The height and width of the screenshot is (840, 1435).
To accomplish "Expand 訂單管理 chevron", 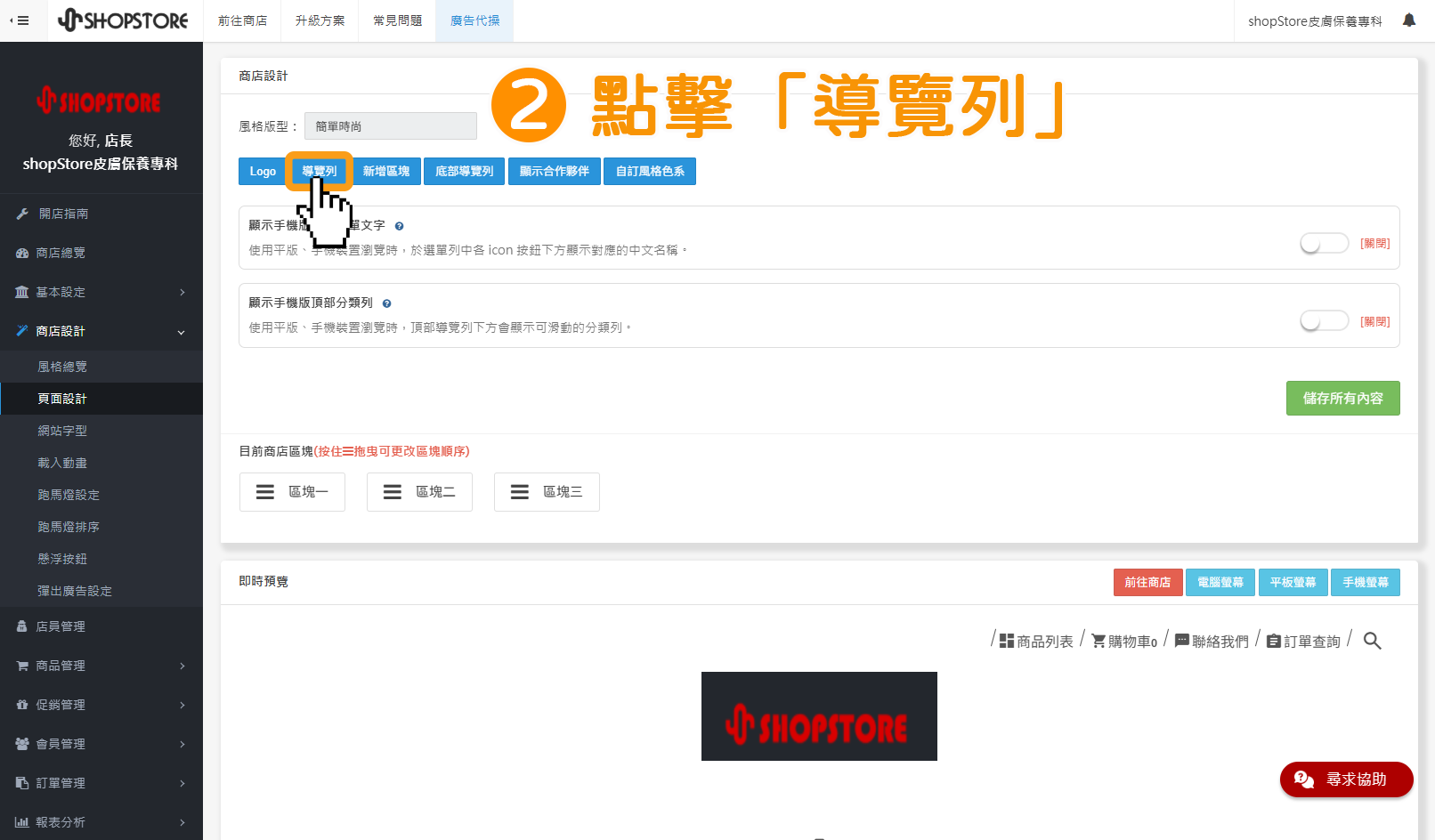I will pos(182,783).
